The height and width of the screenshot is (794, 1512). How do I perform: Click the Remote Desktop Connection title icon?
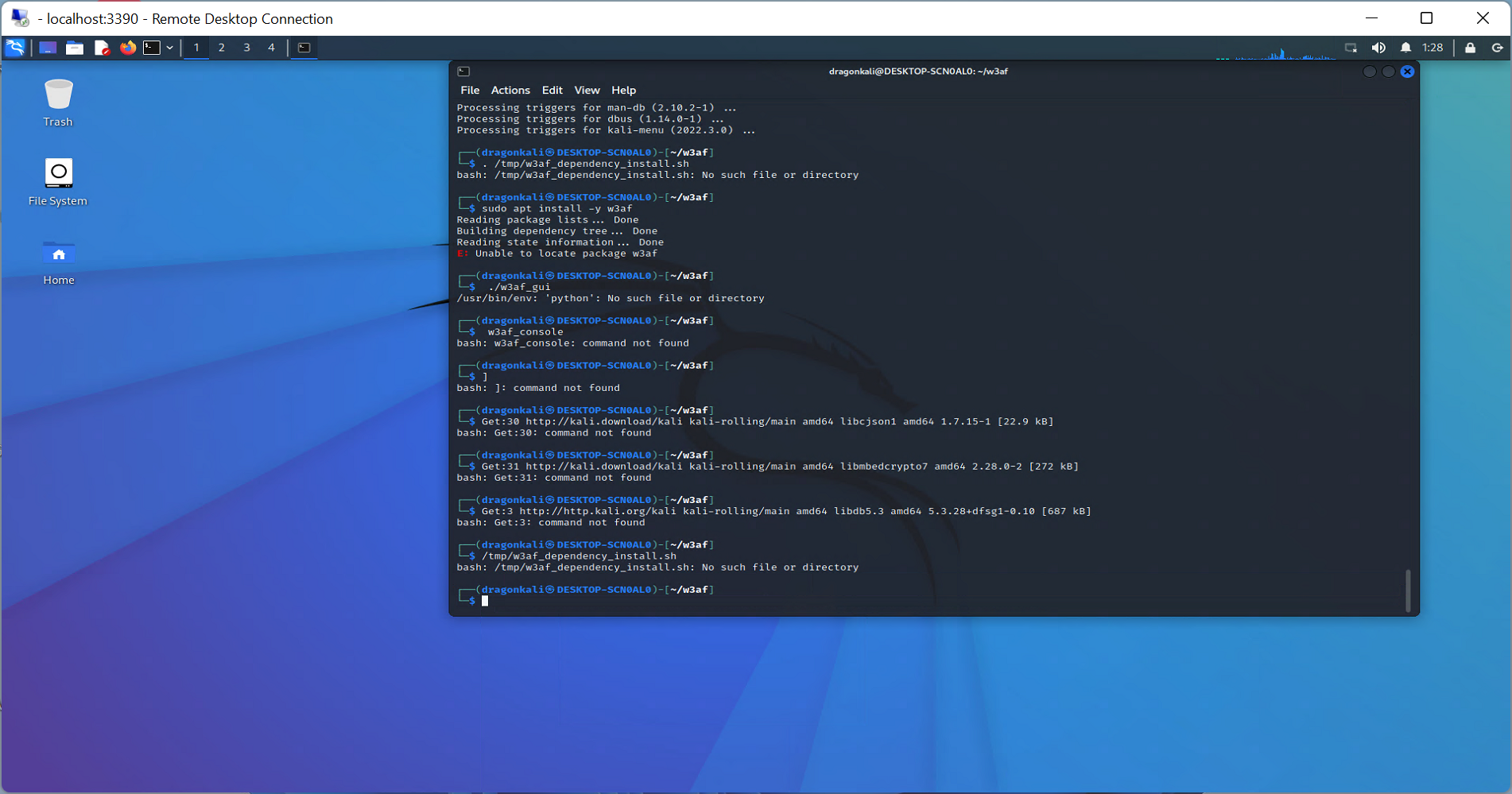pos(21,17)
